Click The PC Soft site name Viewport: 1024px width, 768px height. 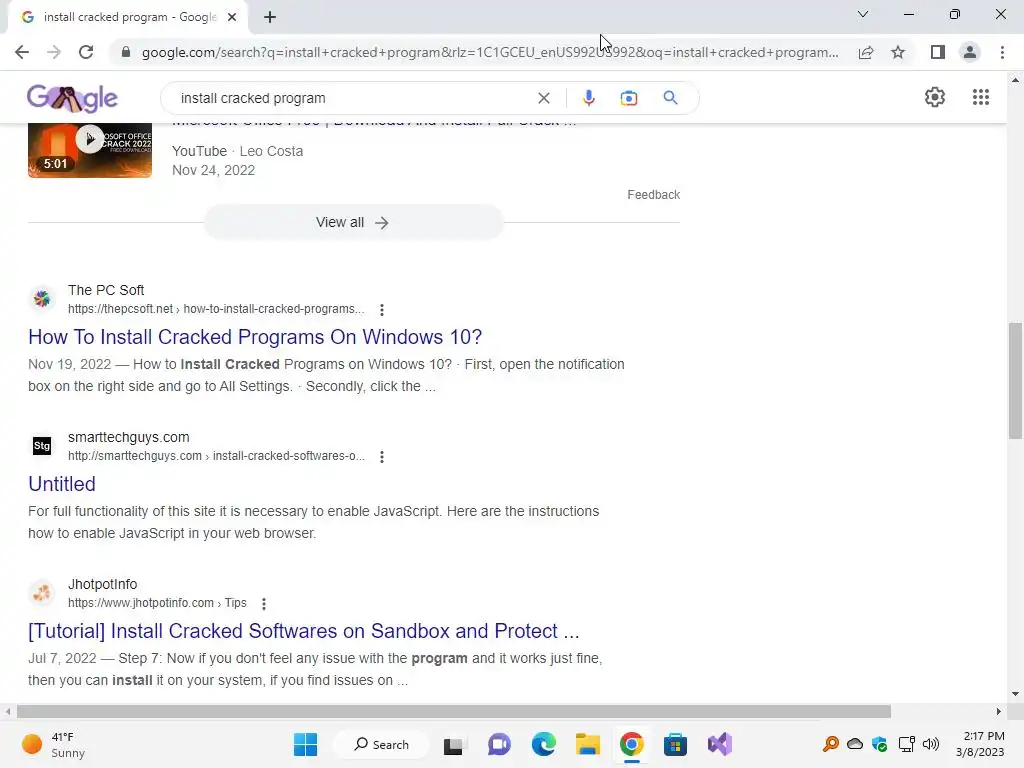[x=106, y=290]
